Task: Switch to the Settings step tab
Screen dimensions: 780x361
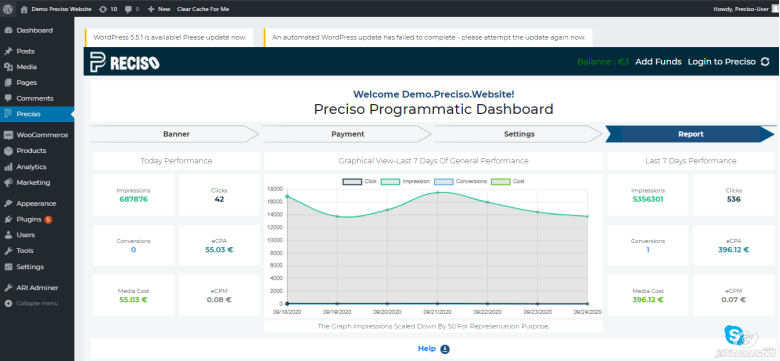Action: 519,134
